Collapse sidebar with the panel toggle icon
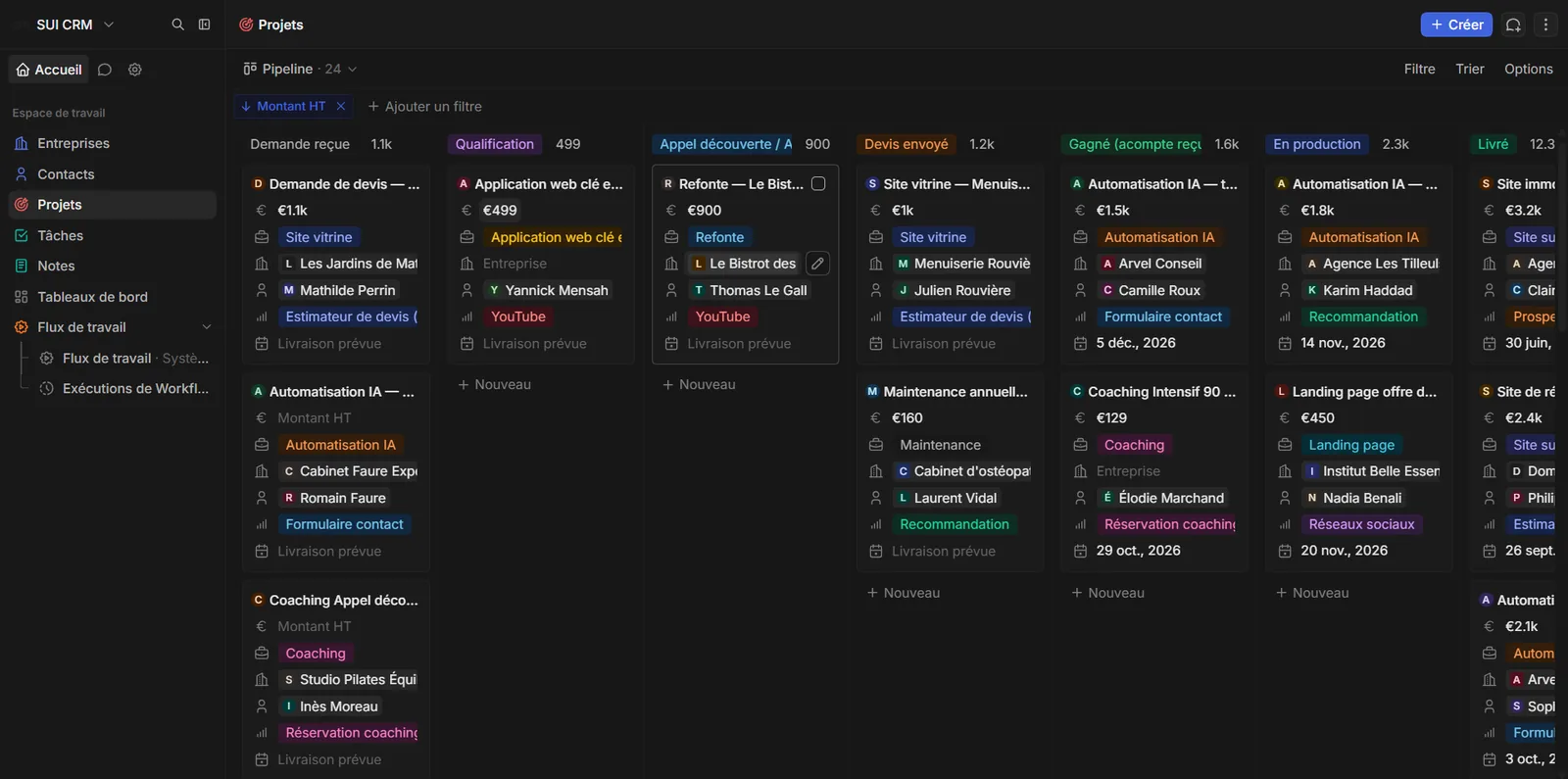Image resolution: width=1568 pixels, height=779 pixels. [x=204, y=24]
